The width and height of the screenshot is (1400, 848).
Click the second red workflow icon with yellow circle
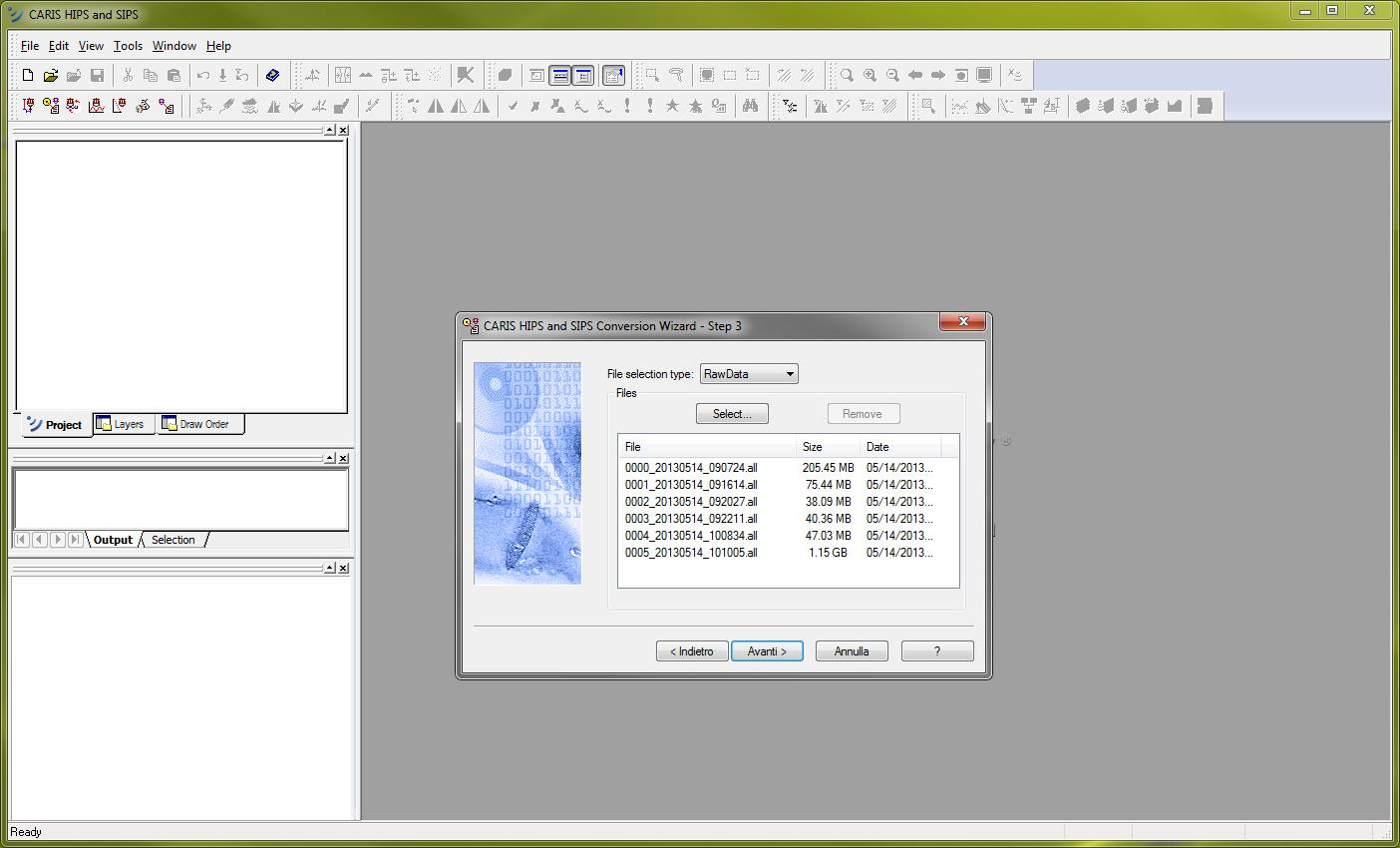pos(51,106)
